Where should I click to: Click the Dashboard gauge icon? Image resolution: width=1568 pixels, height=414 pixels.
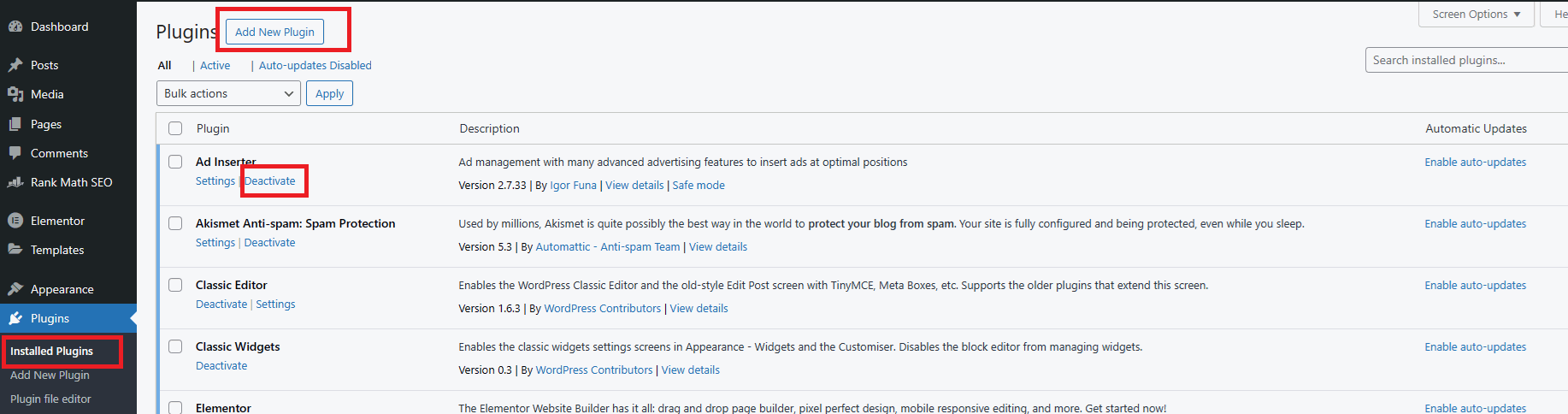(15, 27)
